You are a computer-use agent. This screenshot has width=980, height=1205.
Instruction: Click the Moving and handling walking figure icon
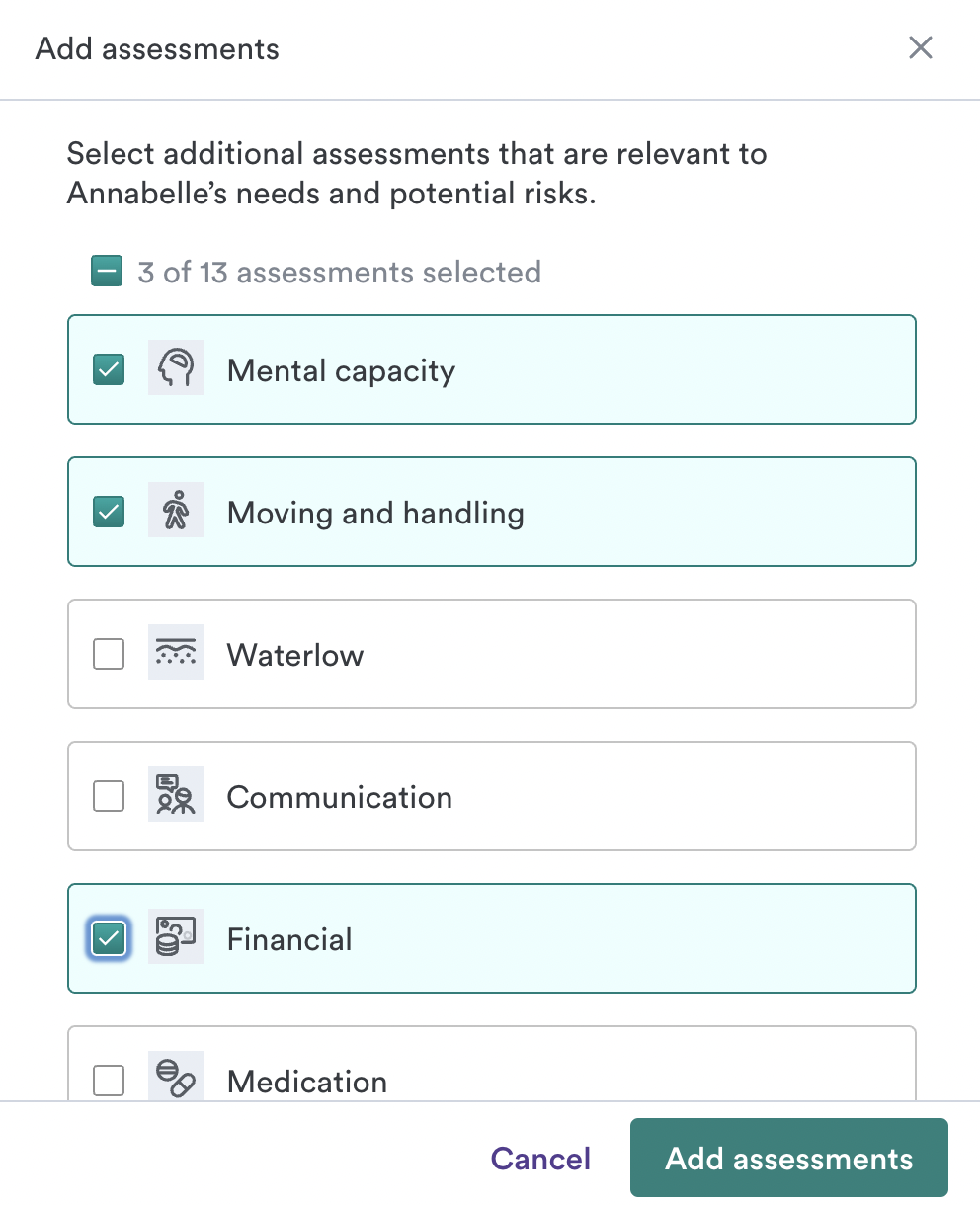[x=176, y=510]
